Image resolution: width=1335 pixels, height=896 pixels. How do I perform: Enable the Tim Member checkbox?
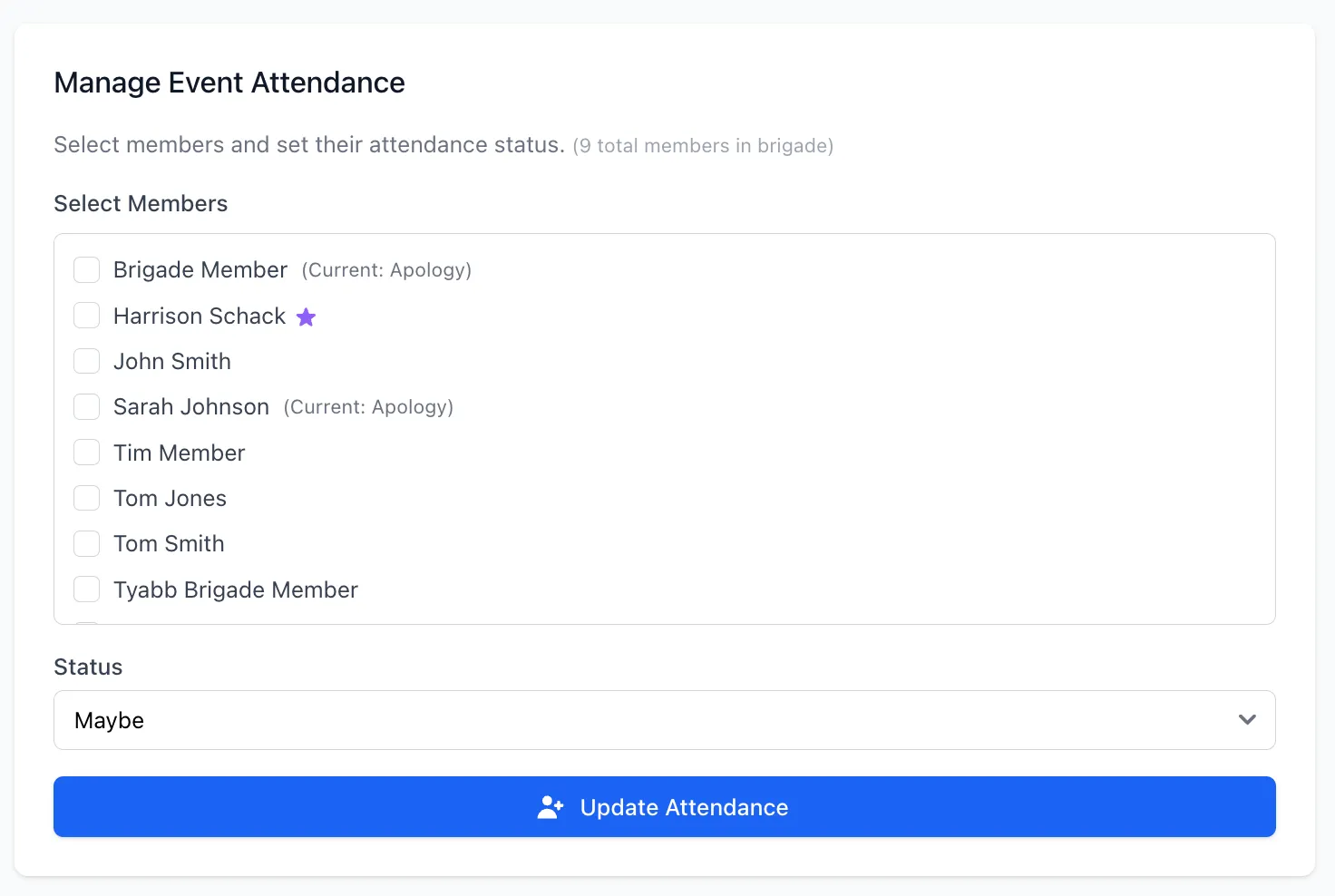point(86,453)
